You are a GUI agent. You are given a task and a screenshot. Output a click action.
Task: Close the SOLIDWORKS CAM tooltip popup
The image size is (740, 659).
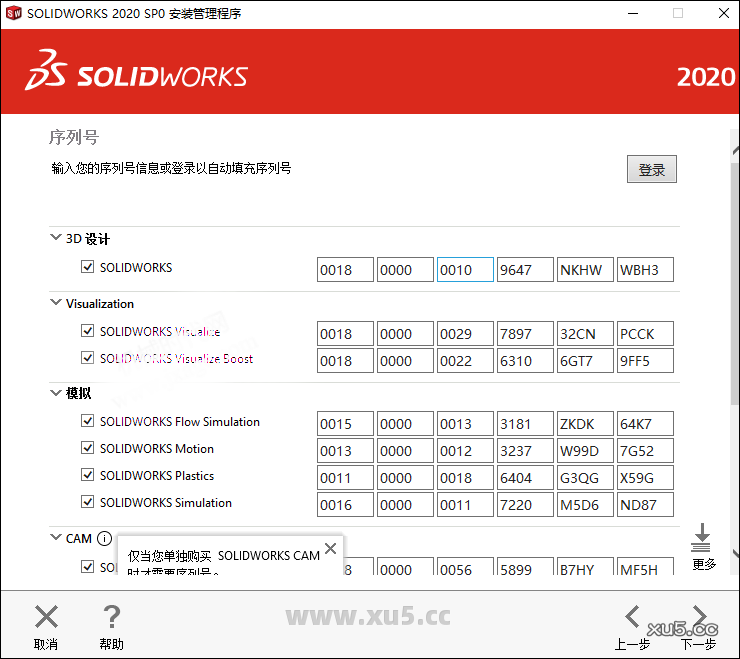point(331,548)
